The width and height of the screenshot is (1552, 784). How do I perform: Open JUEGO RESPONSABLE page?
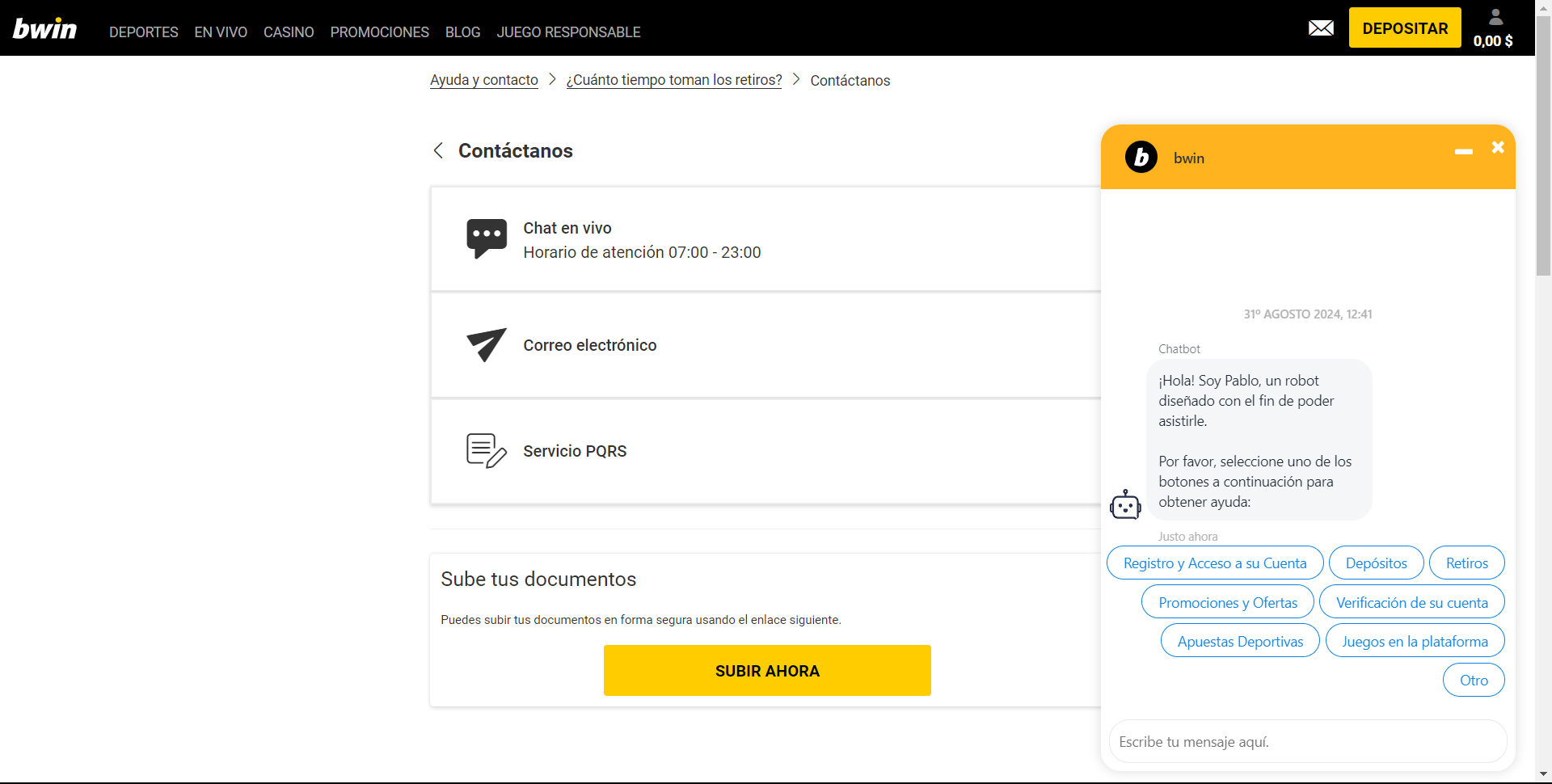[568, 32]
